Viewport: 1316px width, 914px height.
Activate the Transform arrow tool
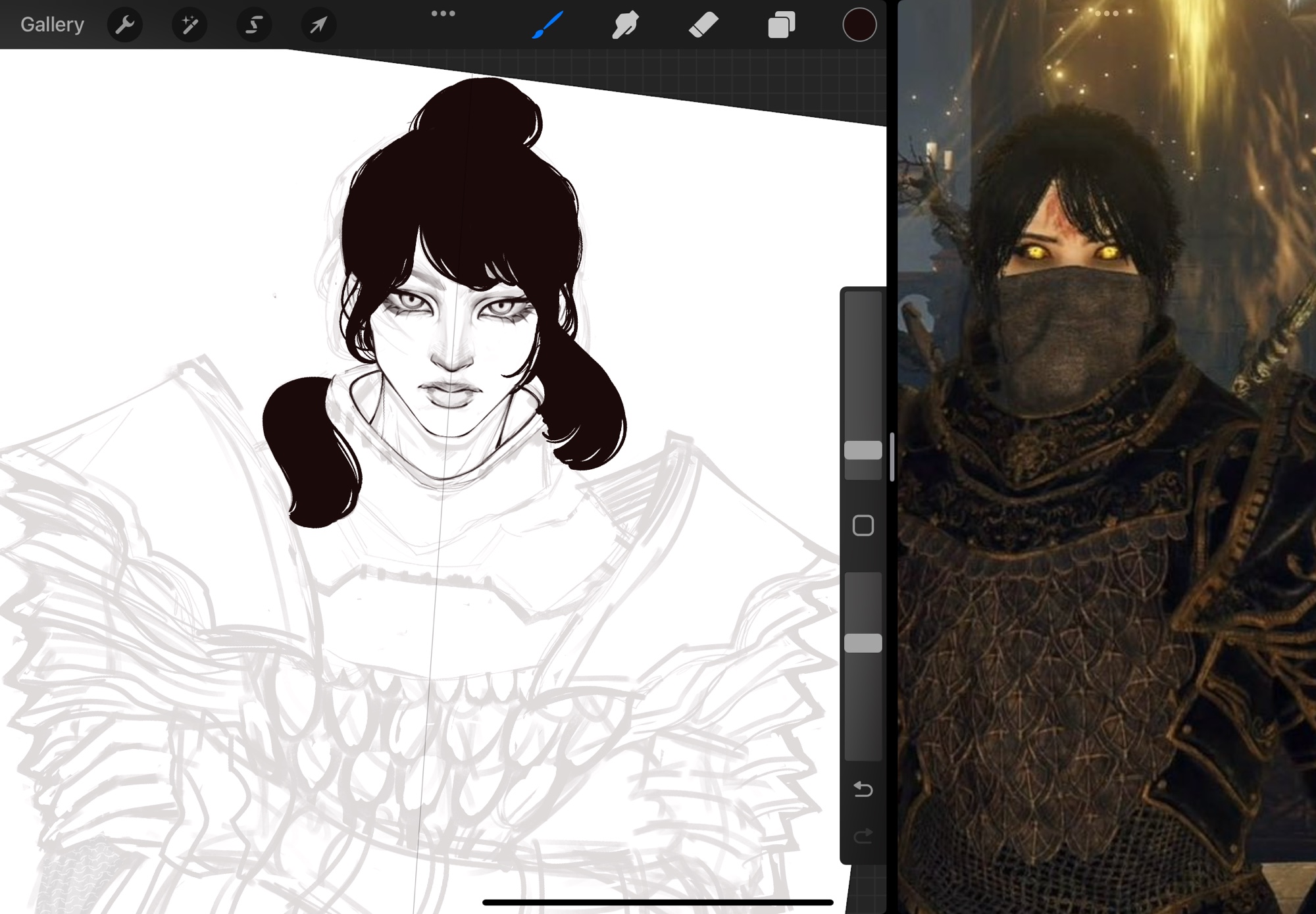[318, 25]
